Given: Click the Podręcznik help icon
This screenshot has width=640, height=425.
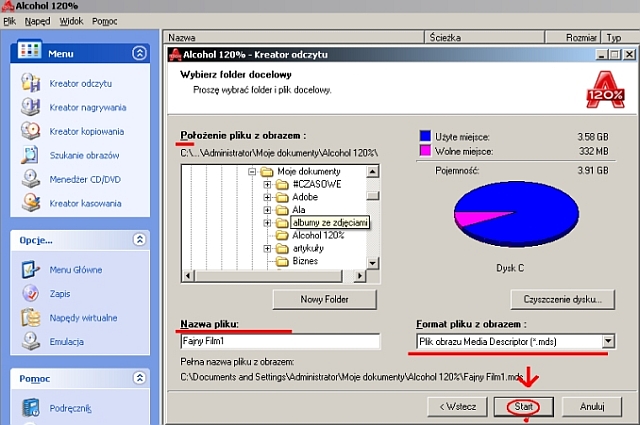Looking at the screenshot, I should [31, 408].
